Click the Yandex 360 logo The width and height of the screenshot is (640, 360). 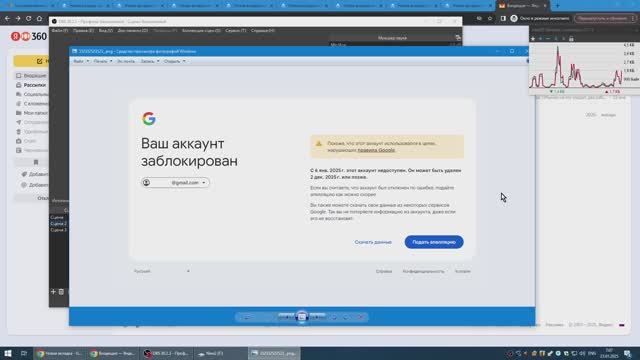point(29,36)
